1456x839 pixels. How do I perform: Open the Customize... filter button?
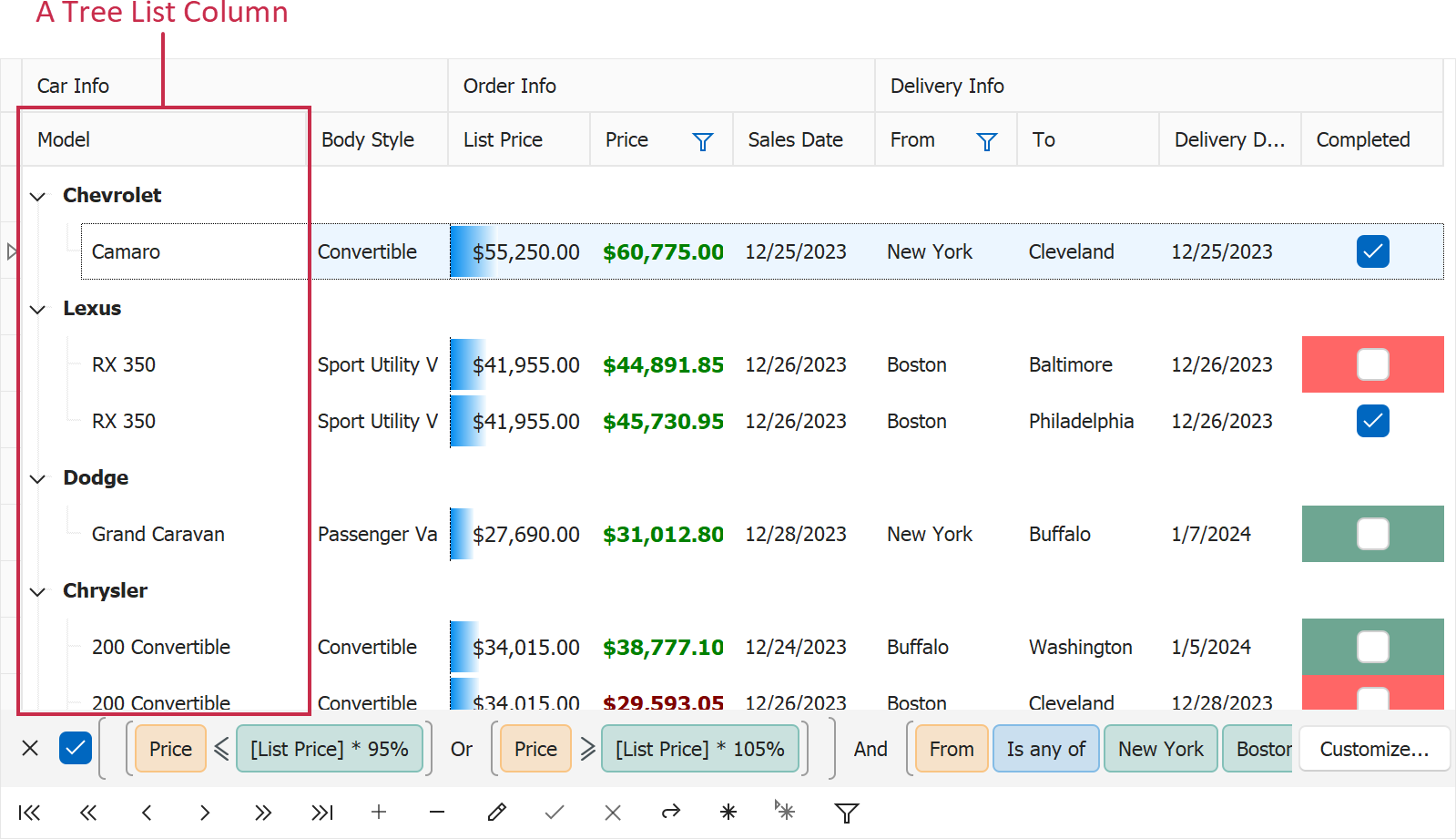click(1374, 749)
